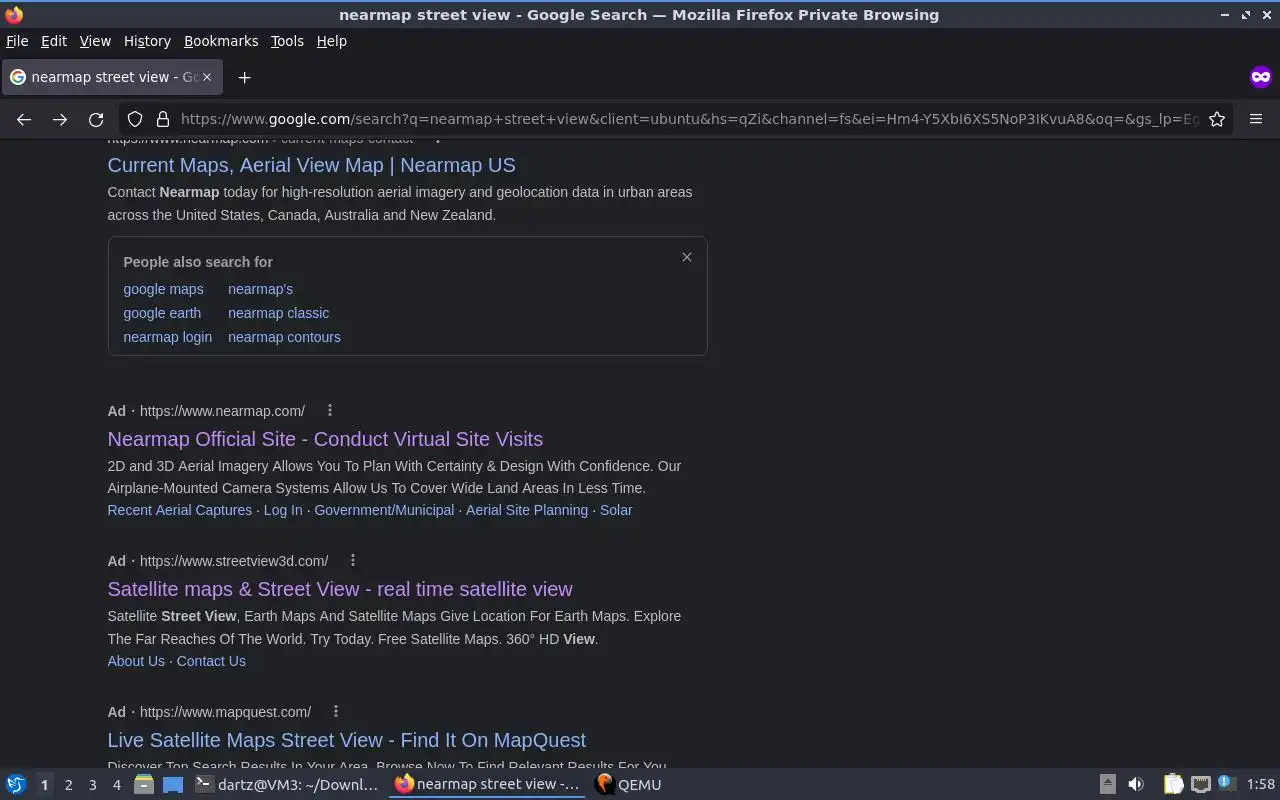Search for nearmap classic suggestion
Image resolution: width=1280 pixels, height=800 pixels.
point(278,313)
